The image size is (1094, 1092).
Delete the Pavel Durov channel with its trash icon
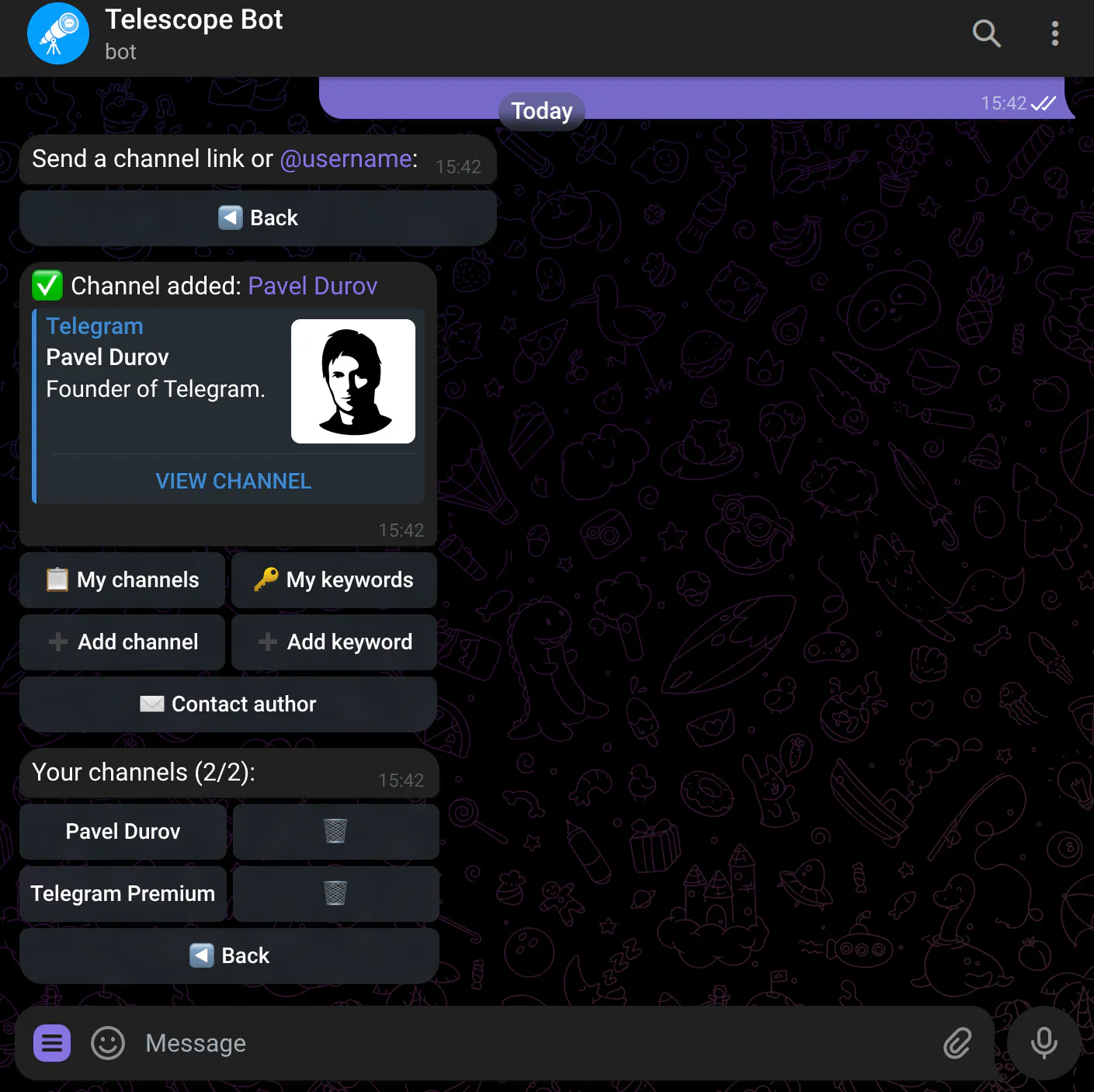pos(335,831)
